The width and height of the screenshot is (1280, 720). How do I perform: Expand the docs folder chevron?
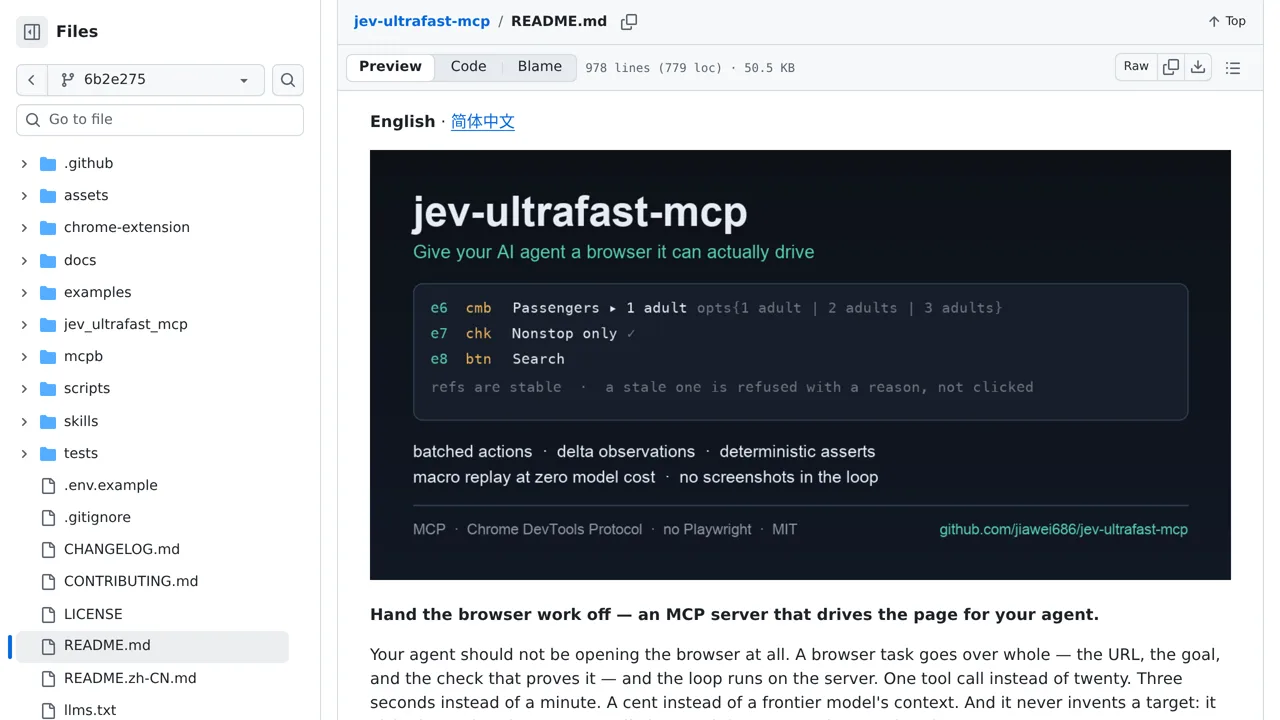(24, 261)
